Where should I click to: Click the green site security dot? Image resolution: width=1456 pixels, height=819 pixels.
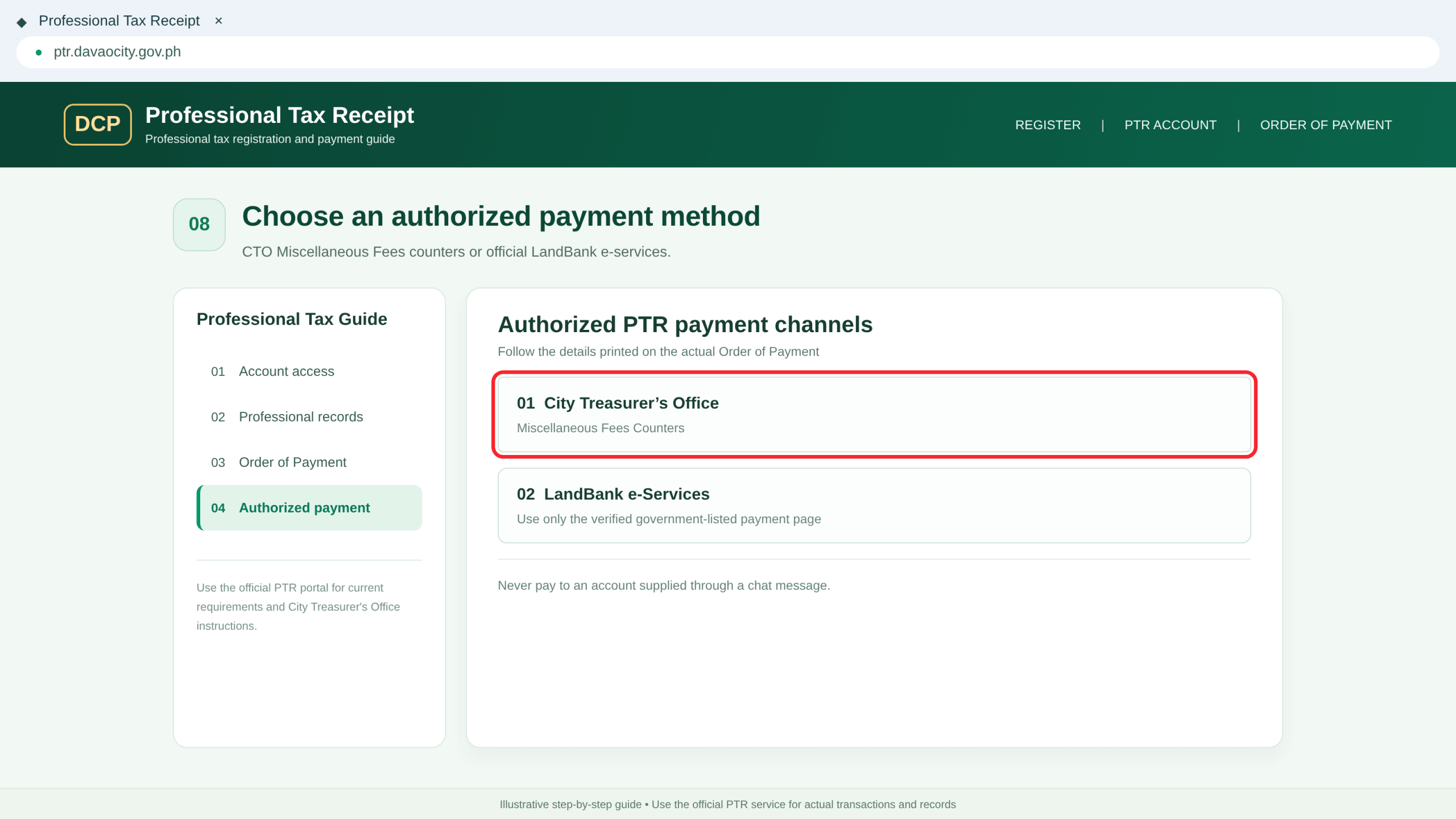(x=39, y=52)
